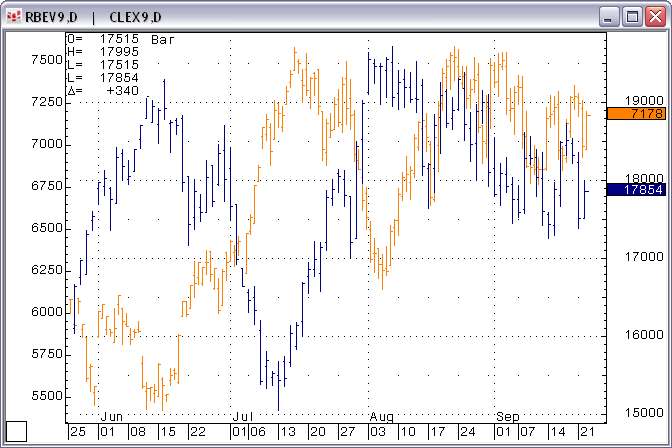
Task: Click the 14 date on time axis
Action: click(x=558, y=432)
